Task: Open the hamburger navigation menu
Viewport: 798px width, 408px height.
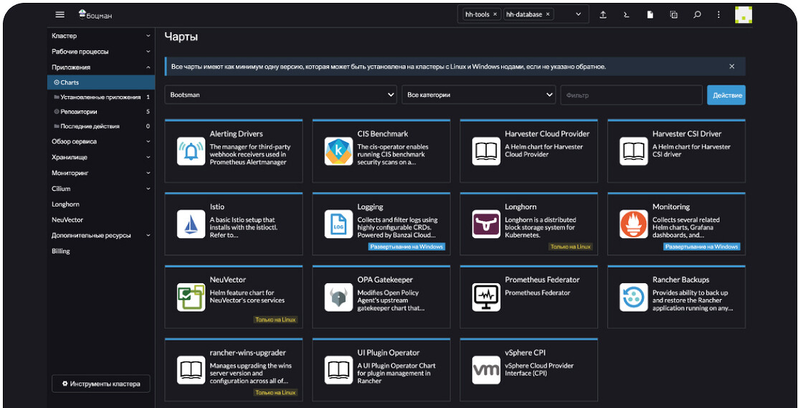Action: click(x=60, y=15)
